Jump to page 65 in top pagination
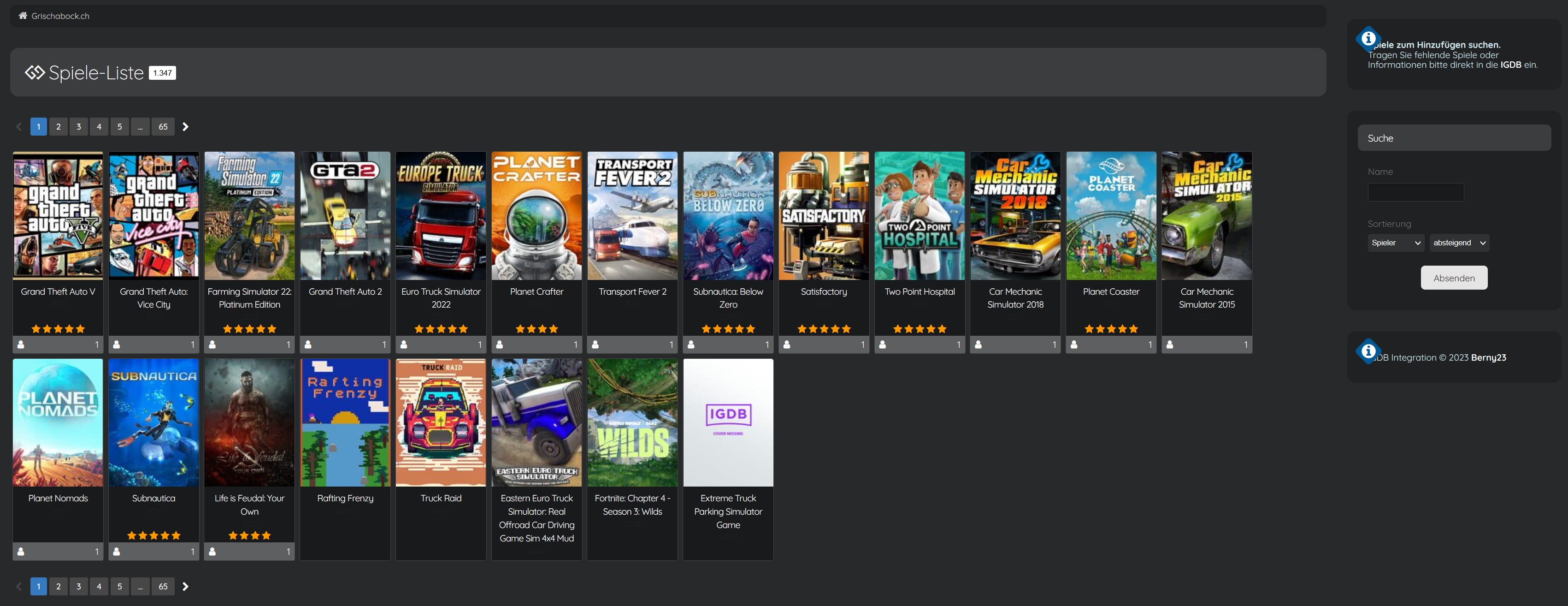1568x606 pixels. tap(163, 127)
